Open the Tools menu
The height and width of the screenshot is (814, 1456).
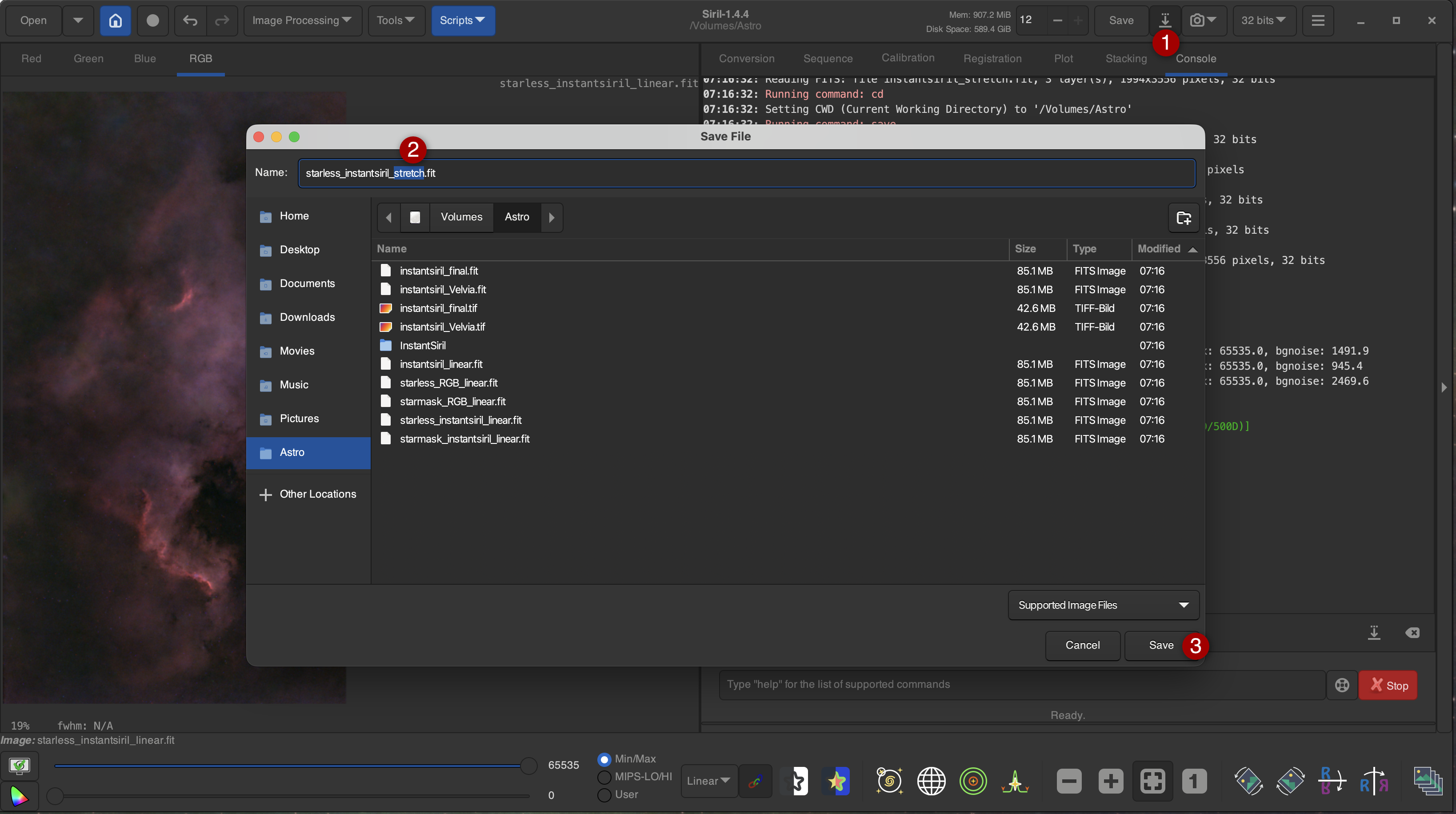point(396,21)
